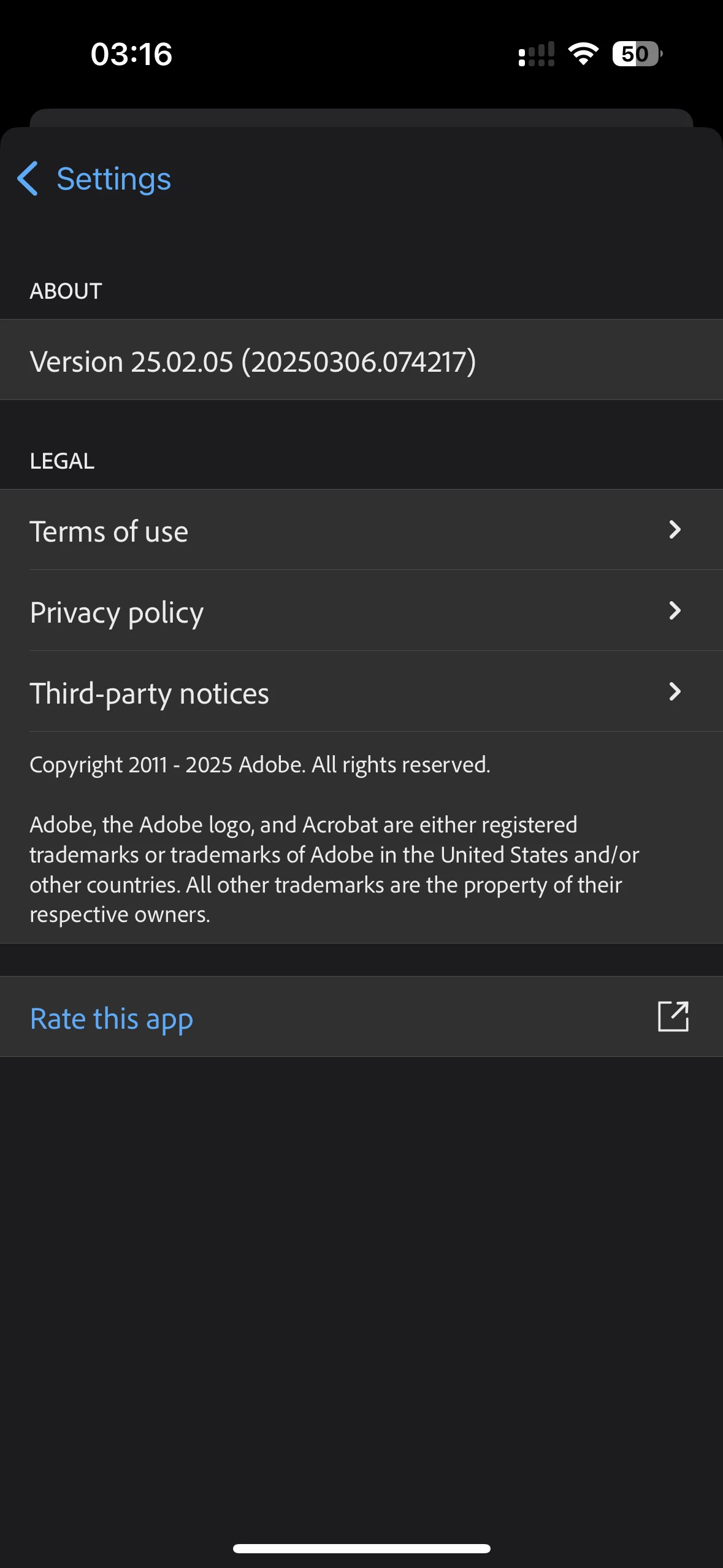The height and width of the screenshot is (1568, 723).
Task: Tap the Copyright 2011 - 2025 Adobe text
Action: coord(260,765)
